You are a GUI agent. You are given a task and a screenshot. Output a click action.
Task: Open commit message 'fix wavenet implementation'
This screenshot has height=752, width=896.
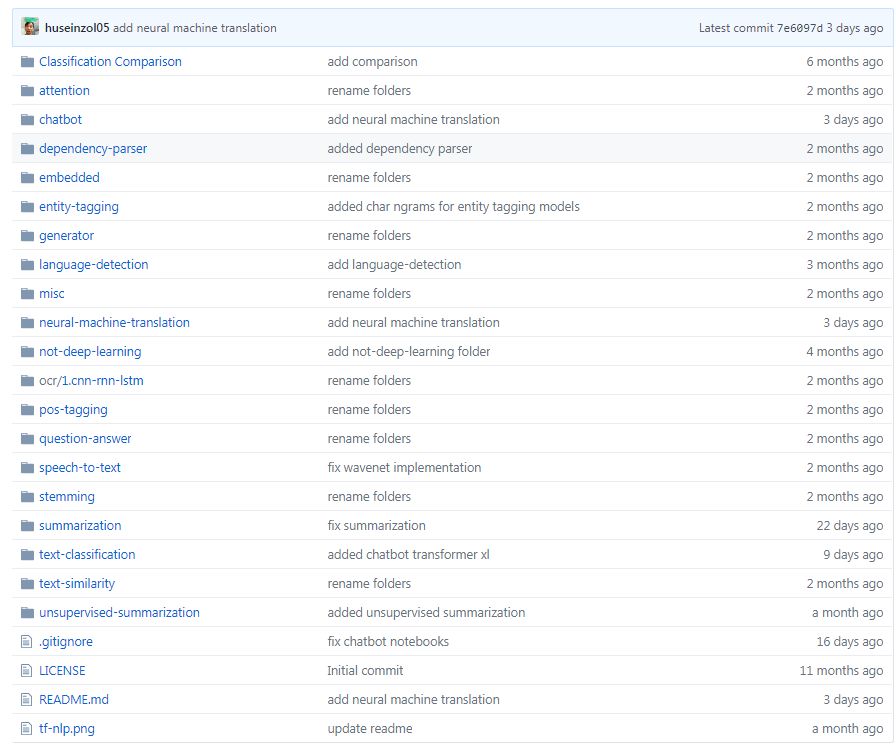(x=404, y=467)
